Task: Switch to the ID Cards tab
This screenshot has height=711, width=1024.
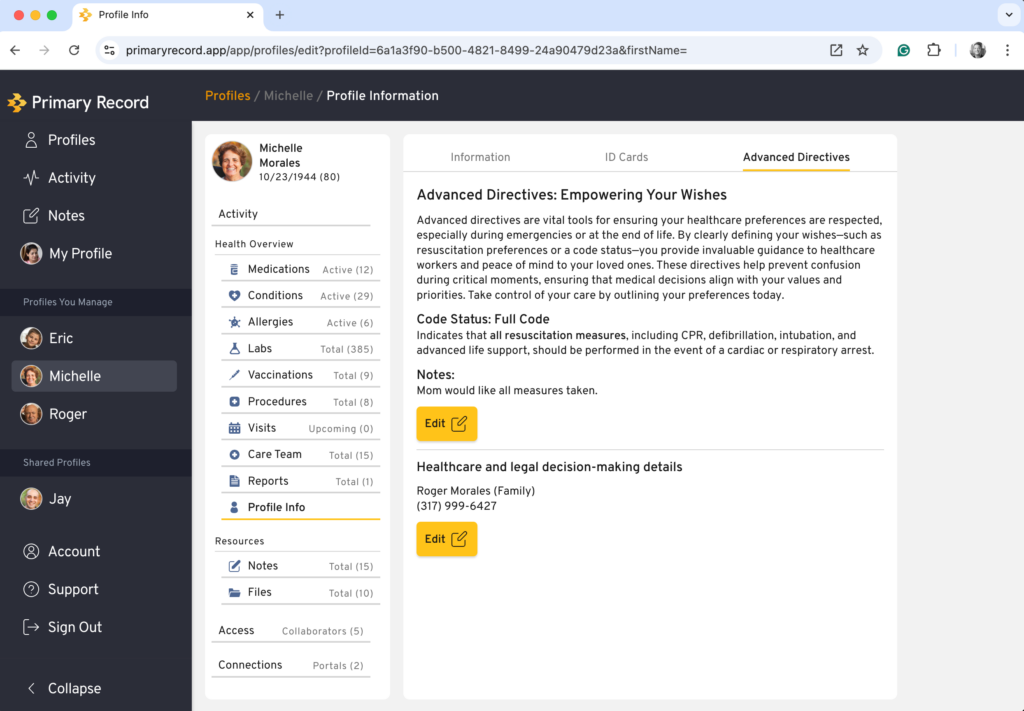Action: pyautogui.click(x=626, y=157)
